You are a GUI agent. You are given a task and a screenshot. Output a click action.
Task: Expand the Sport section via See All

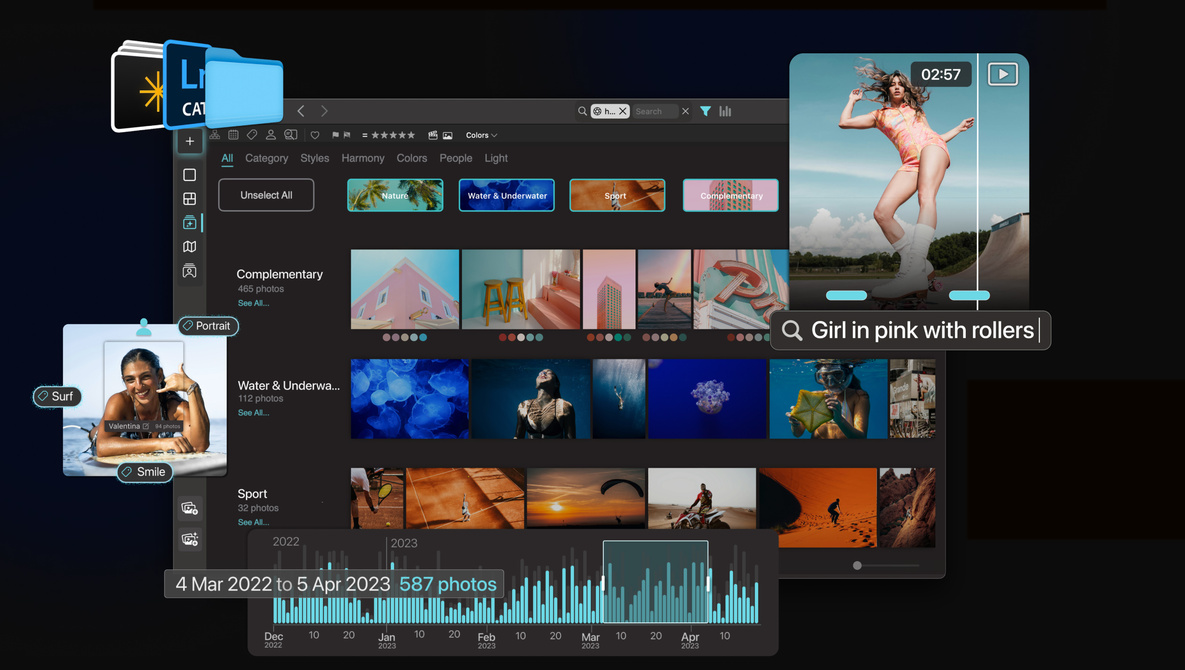[253, 522]
